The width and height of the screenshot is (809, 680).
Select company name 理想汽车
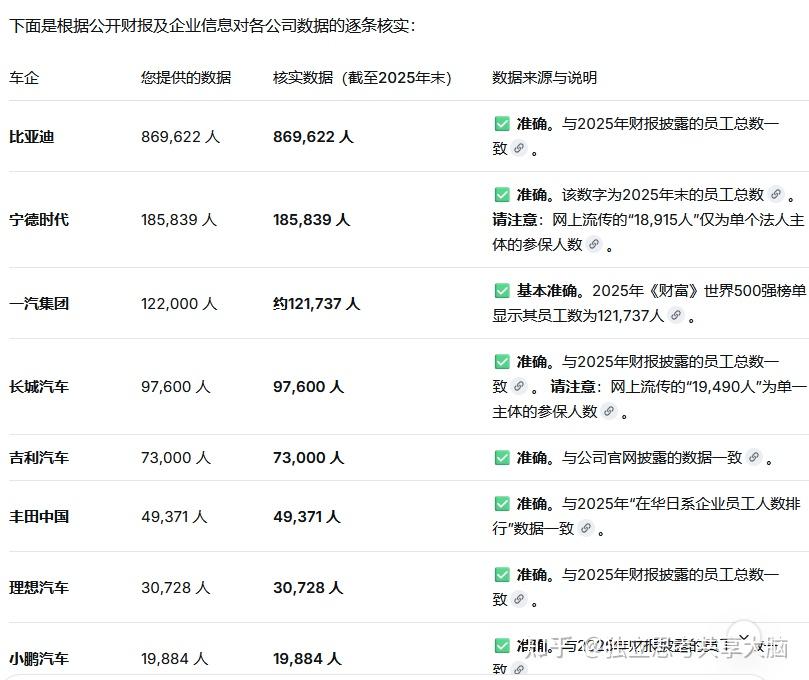click(39, 588)
